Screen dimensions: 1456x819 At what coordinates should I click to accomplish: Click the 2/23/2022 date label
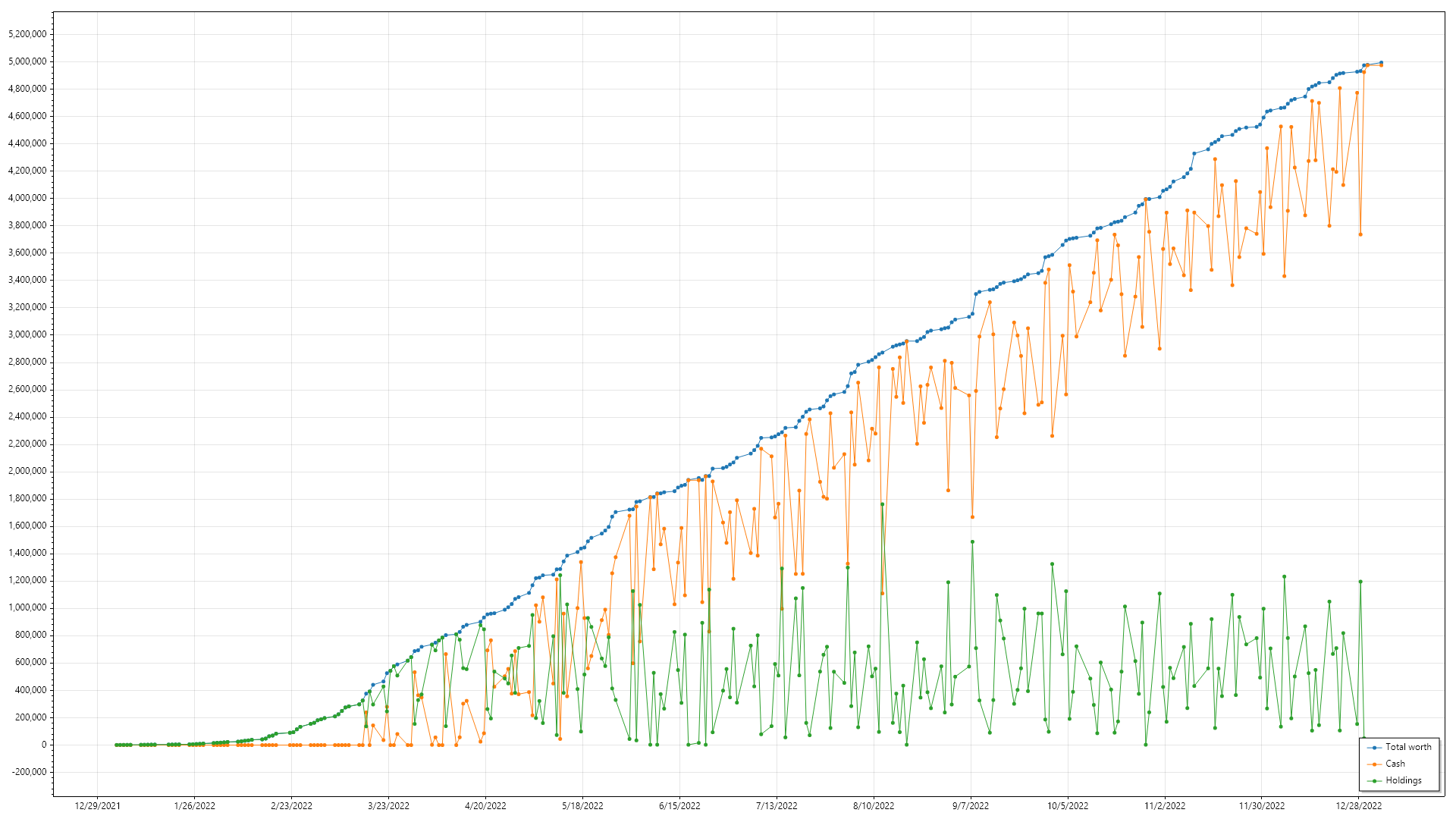[292, 806]
